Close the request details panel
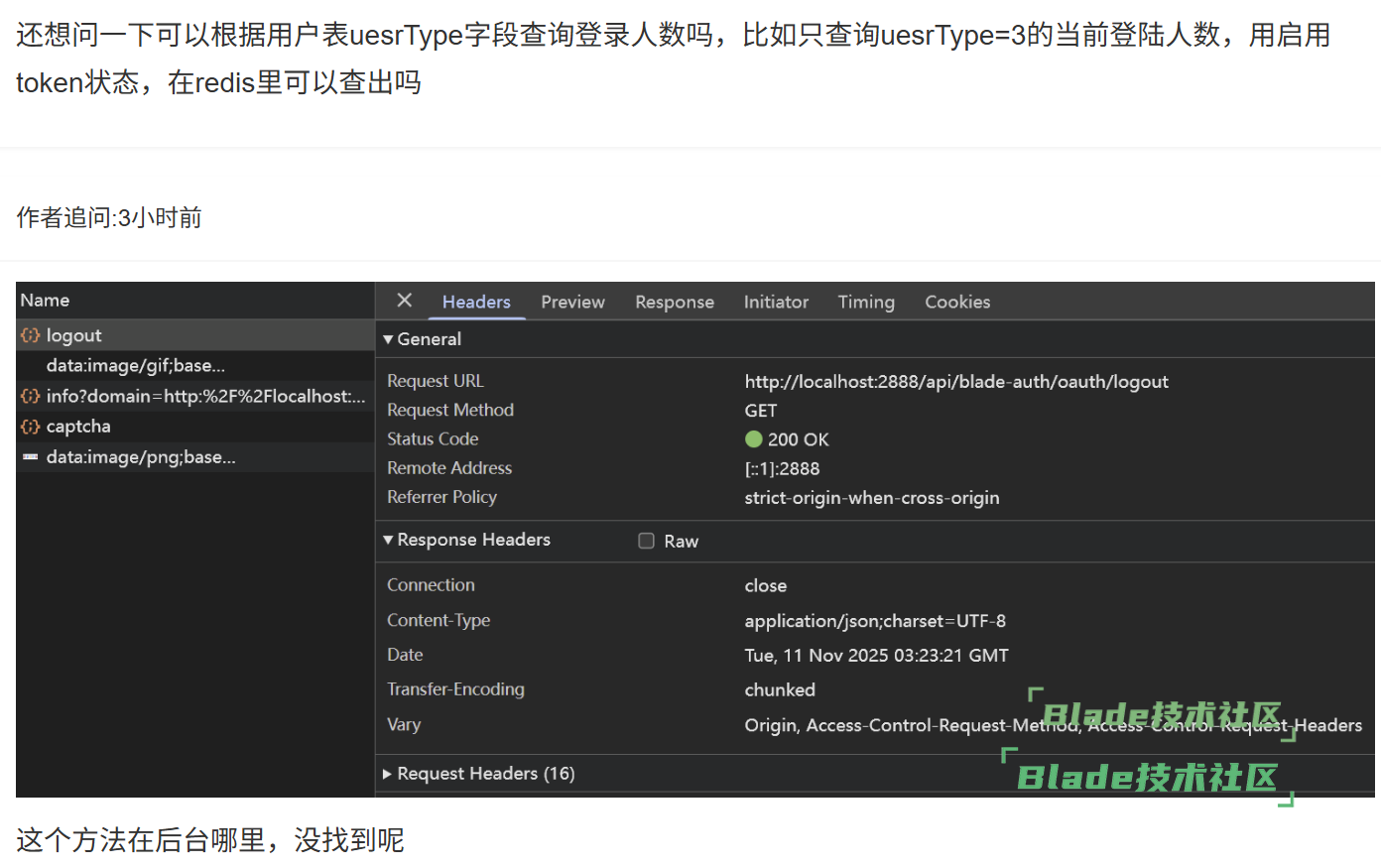Screen dimensions: 1381x868 404,301
